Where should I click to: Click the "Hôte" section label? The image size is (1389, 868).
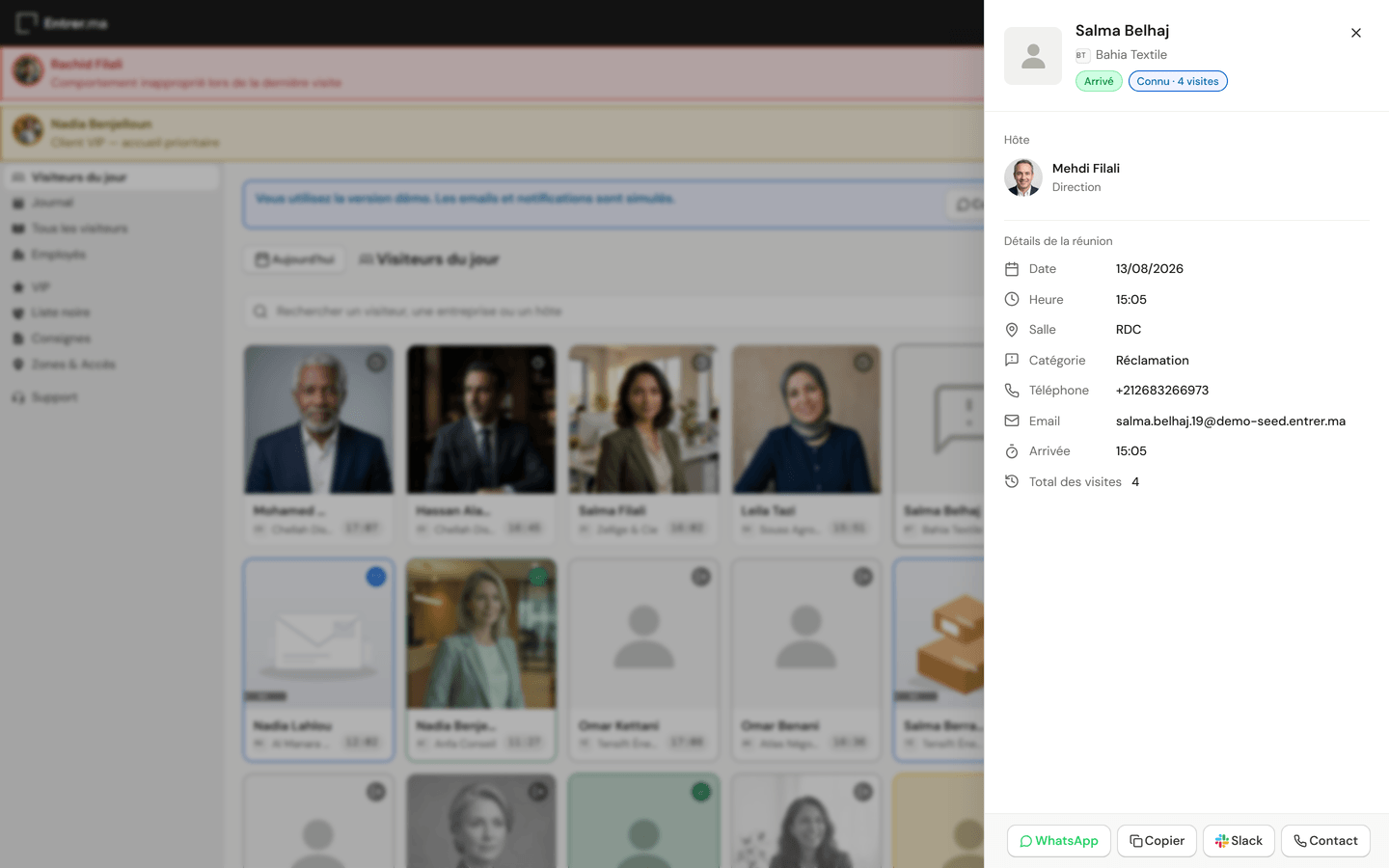pyautogui.click(x=1017, y=140)
